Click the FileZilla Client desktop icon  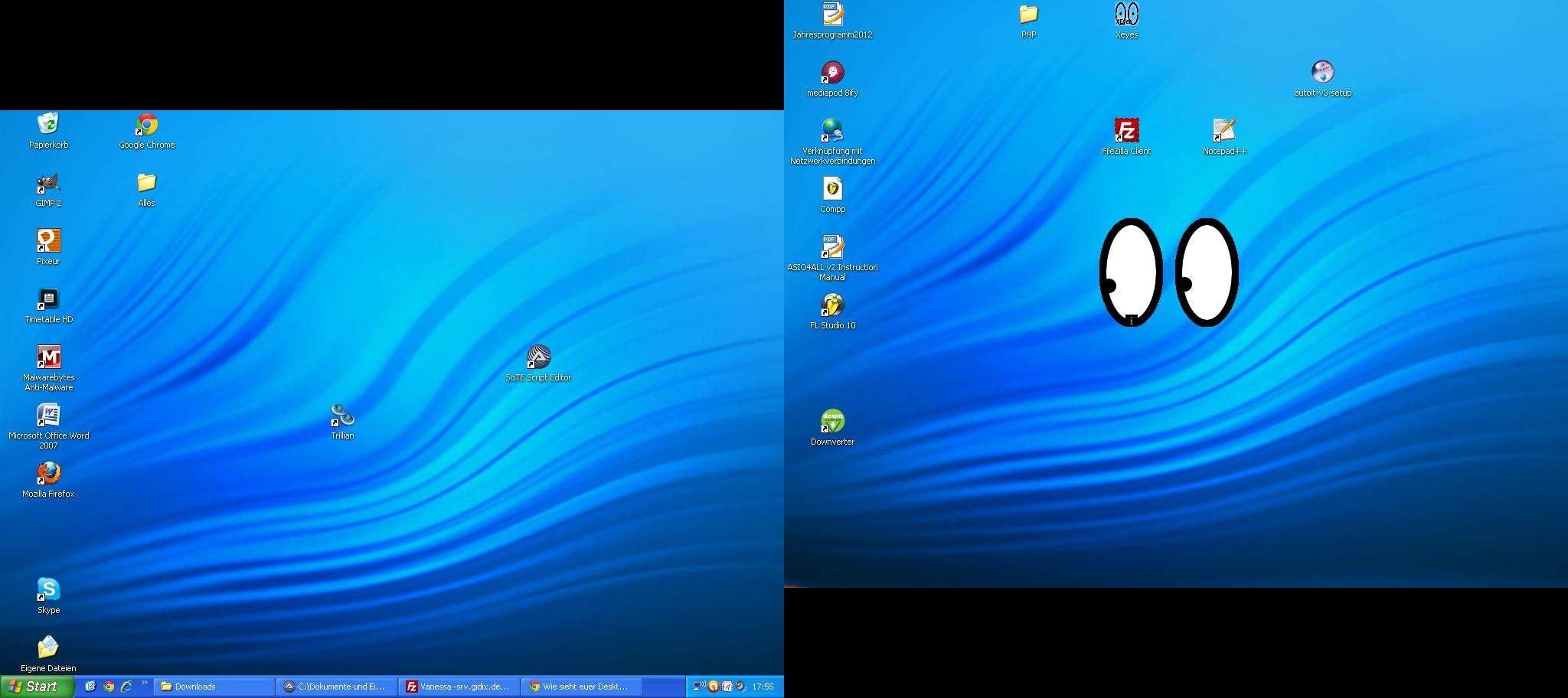click(x=1126, y=131)
